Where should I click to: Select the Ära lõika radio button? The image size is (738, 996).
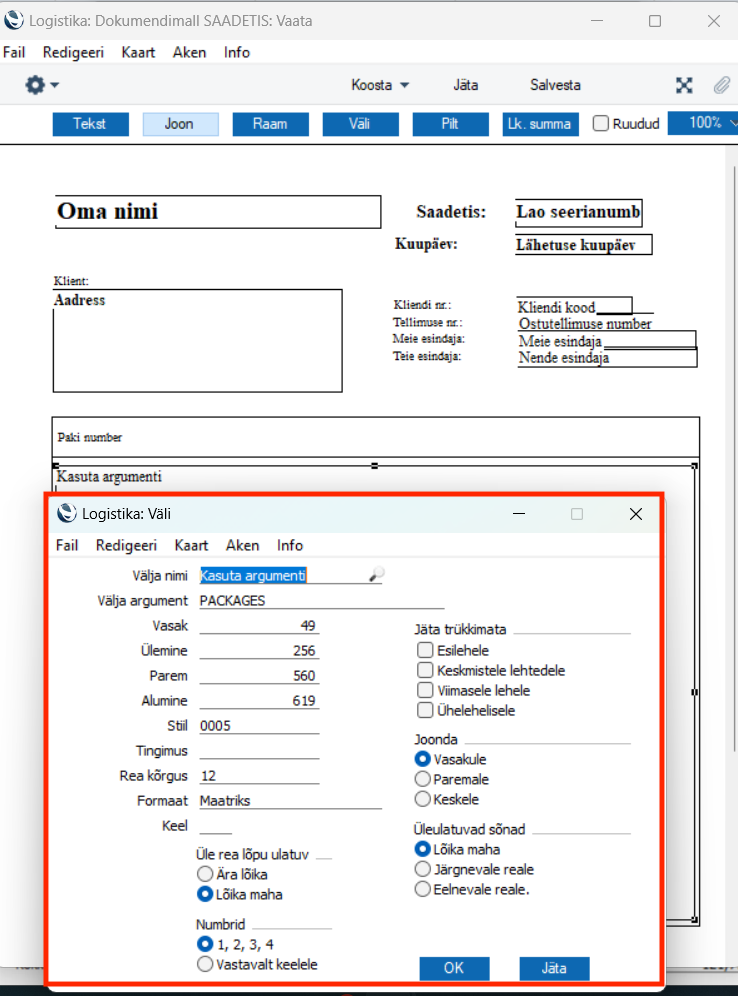(205, 874)
